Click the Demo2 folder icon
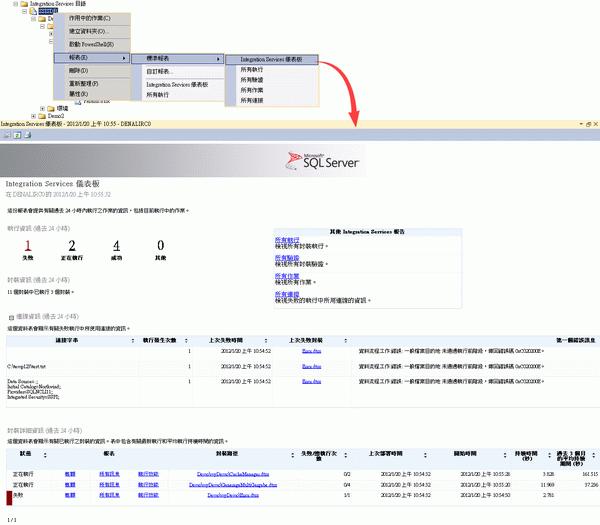This screenshot has height=525, width=600. [x=42, y=116]
